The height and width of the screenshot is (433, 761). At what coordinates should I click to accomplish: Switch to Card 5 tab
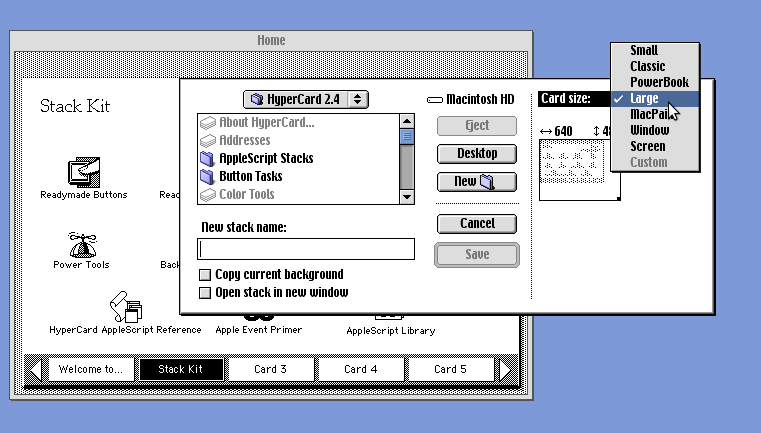[451, 369]
